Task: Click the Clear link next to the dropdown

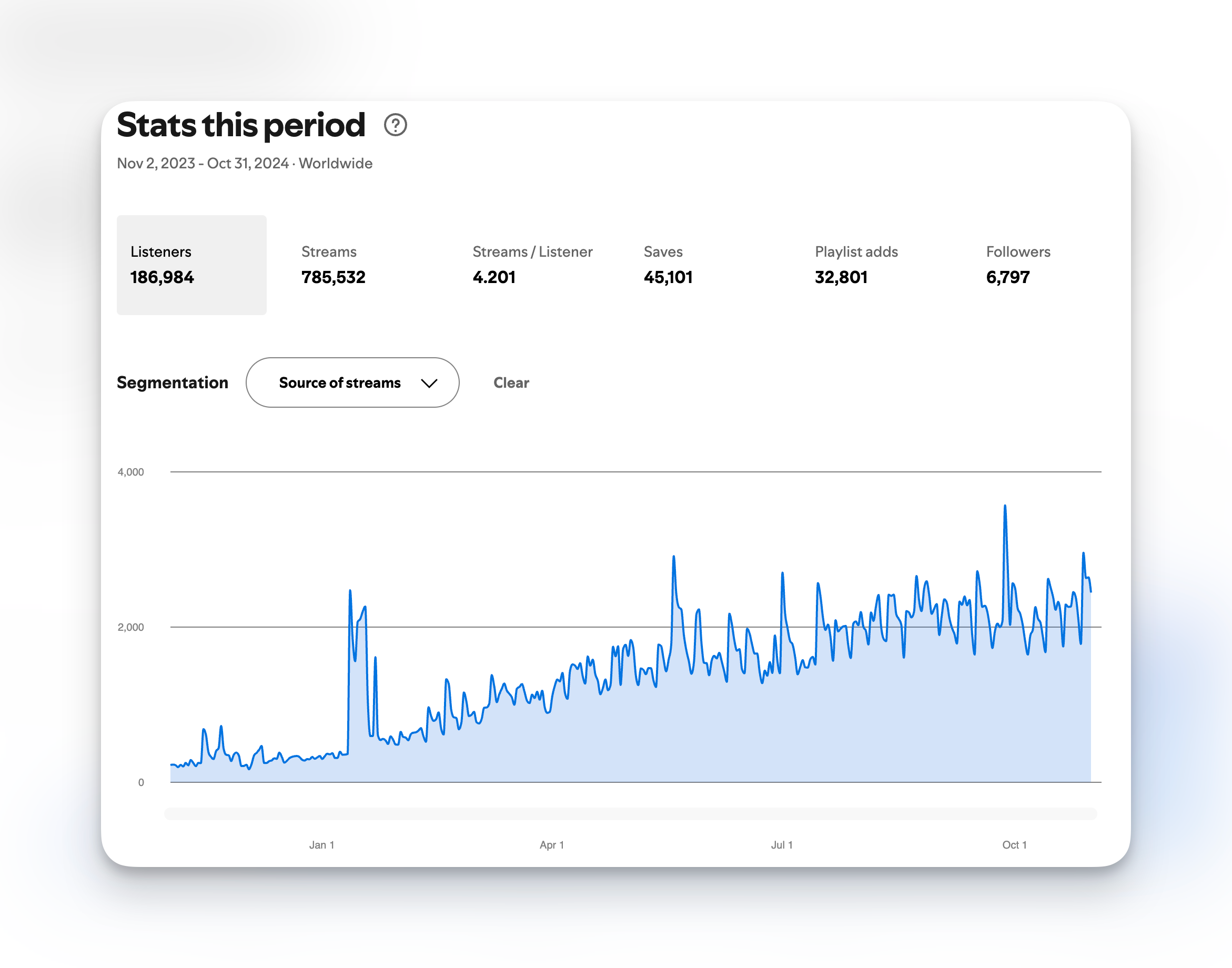Action: pyautogui.click(x=511, y=382)
